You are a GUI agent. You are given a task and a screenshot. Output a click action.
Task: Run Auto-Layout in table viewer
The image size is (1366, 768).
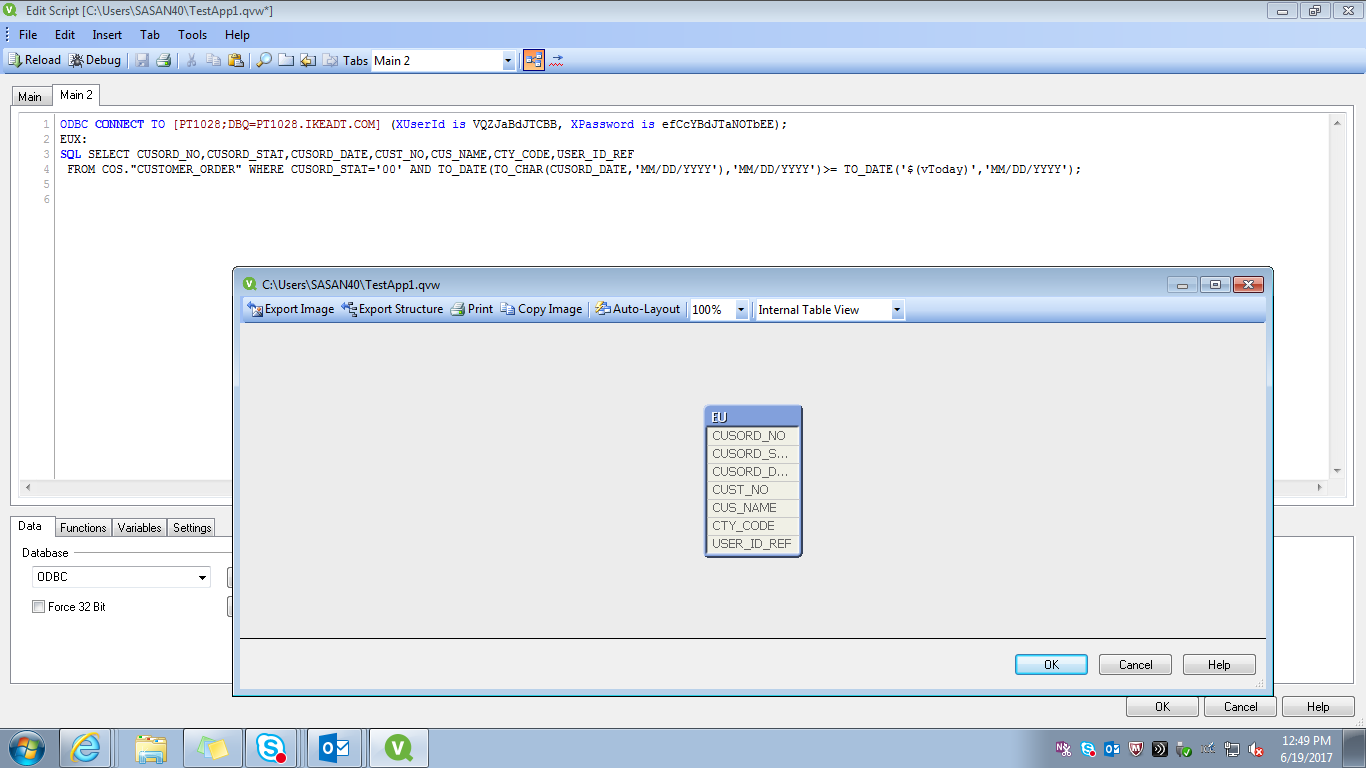click(638, 309)
